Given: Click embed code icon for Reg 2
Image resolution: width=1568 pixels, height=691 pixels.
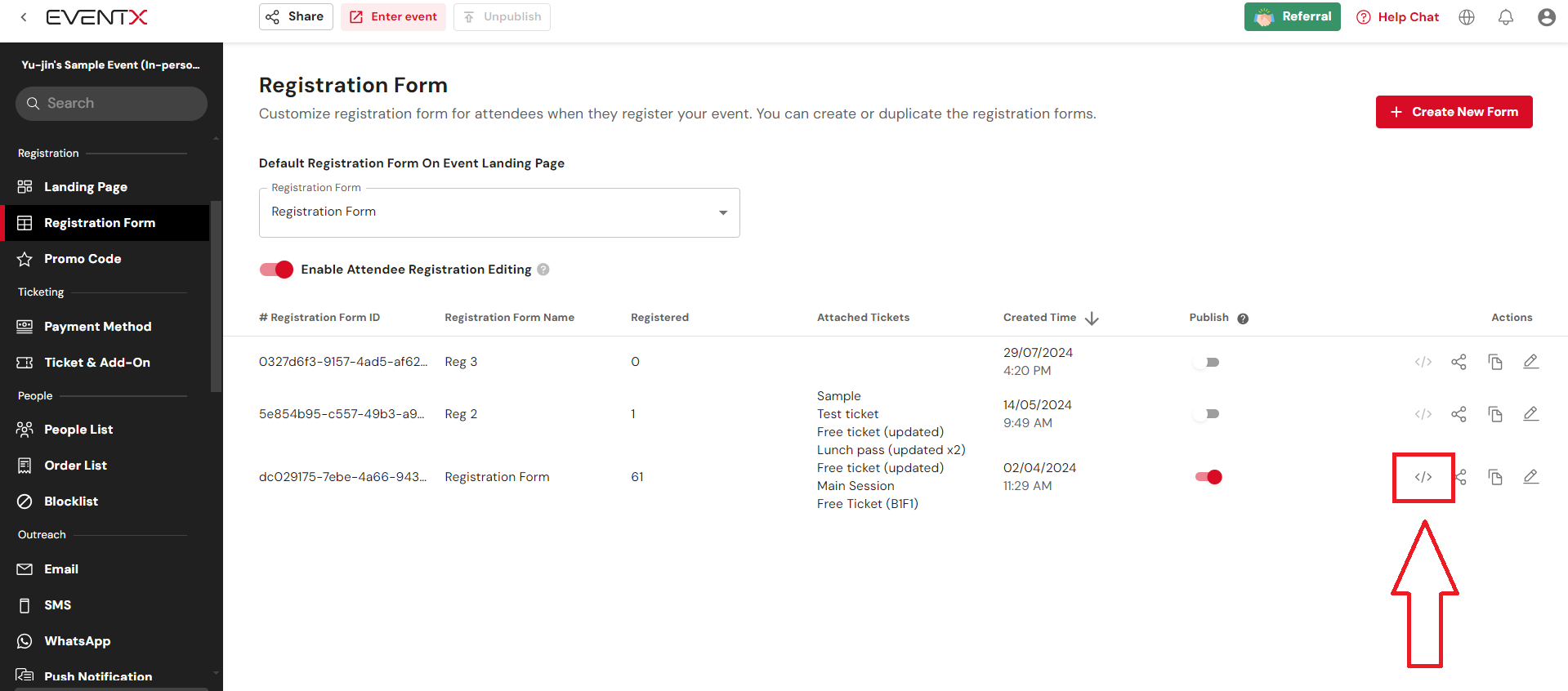Looking at the screenshot, I should coord(1423,414).
